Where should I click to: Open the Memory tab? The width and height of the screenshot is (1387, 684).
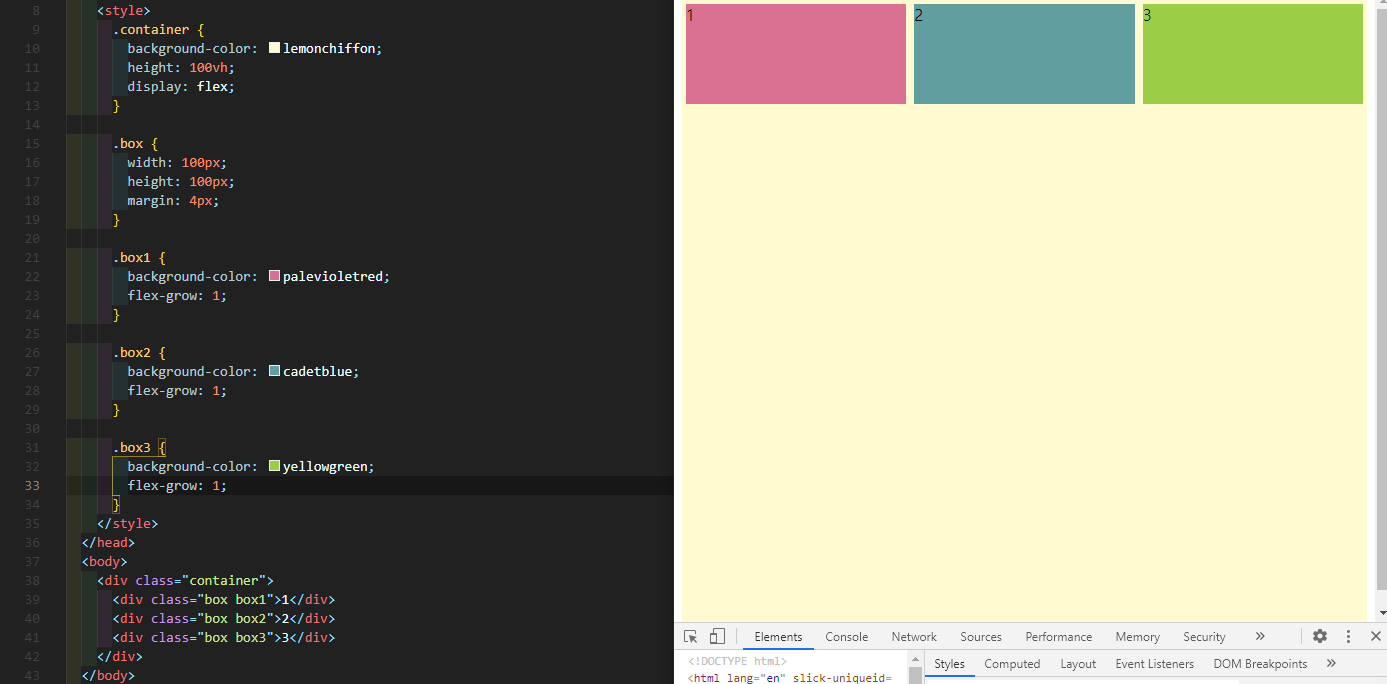(x=1138, y=637)
